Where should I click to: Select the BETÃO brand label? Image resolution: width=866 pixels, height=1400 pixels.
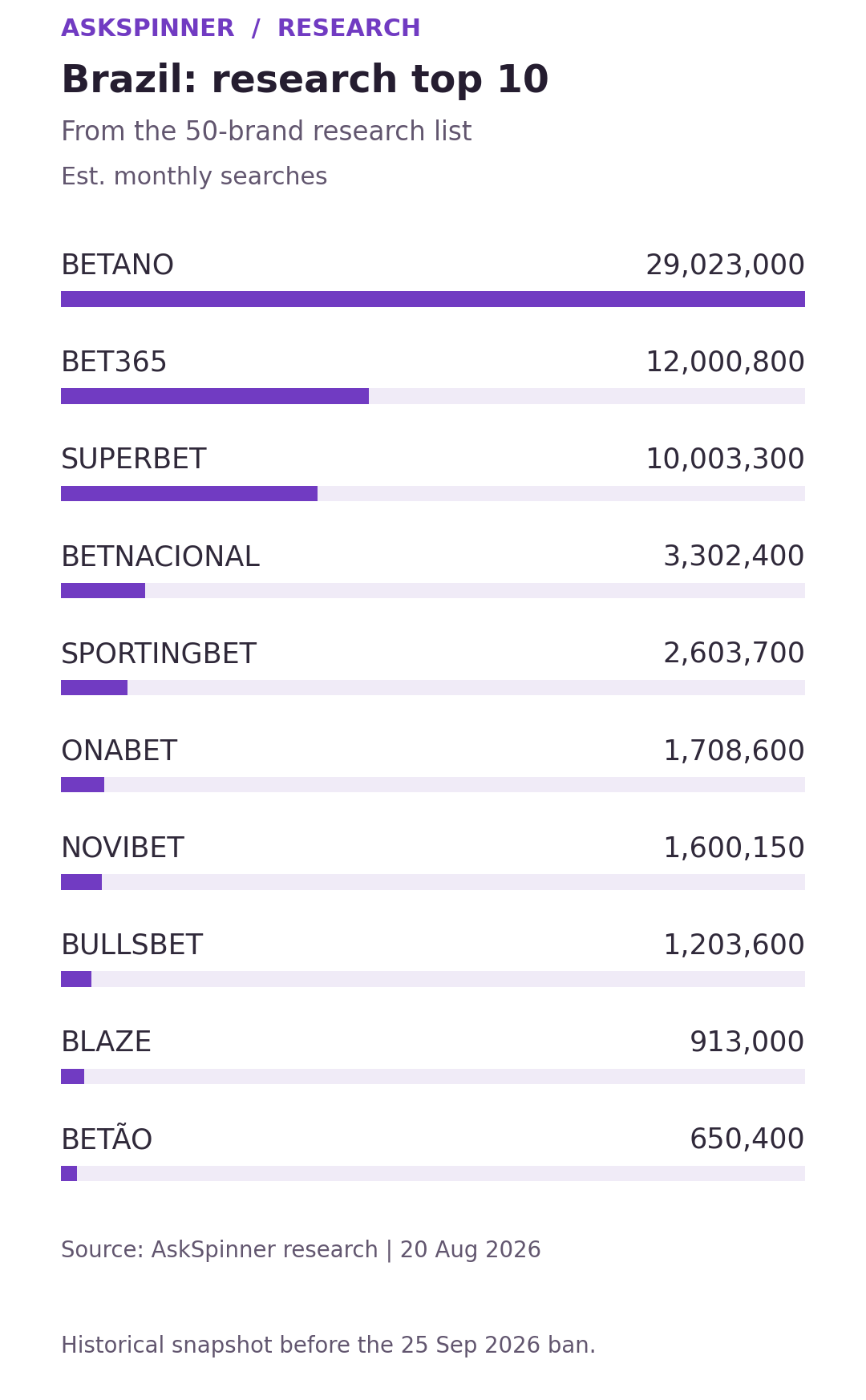pyautogui.click(x=107, y=1139)
